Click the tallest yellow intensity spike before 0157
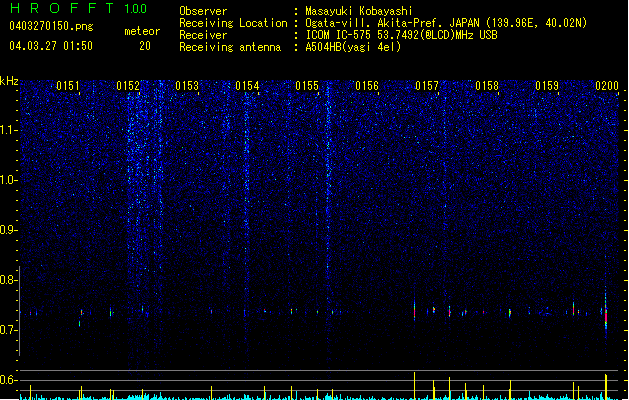Viewport: 629px width, 400px height. pos(414,386)
